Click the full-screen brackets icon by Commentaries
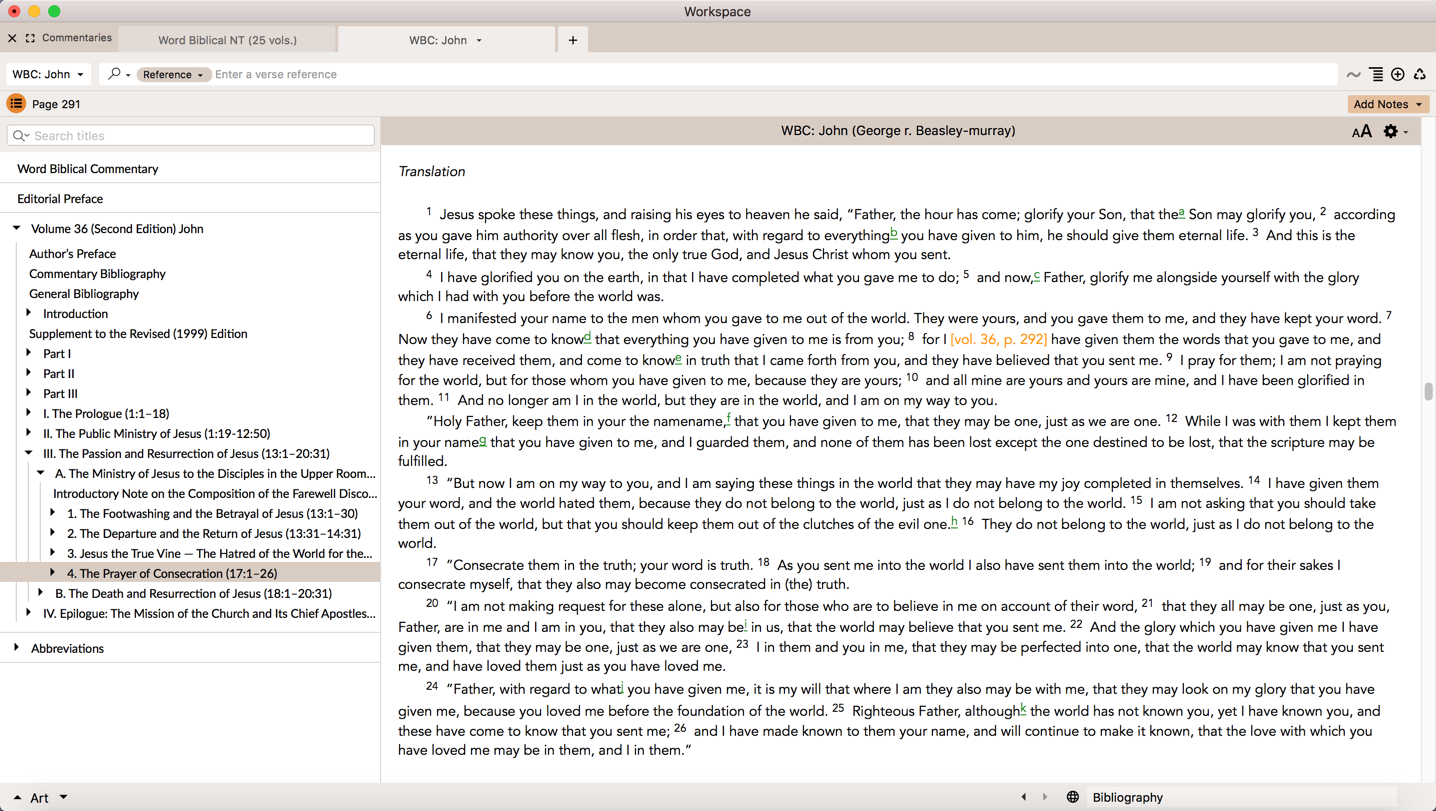The image size is (1436, 811). (31, 39)
